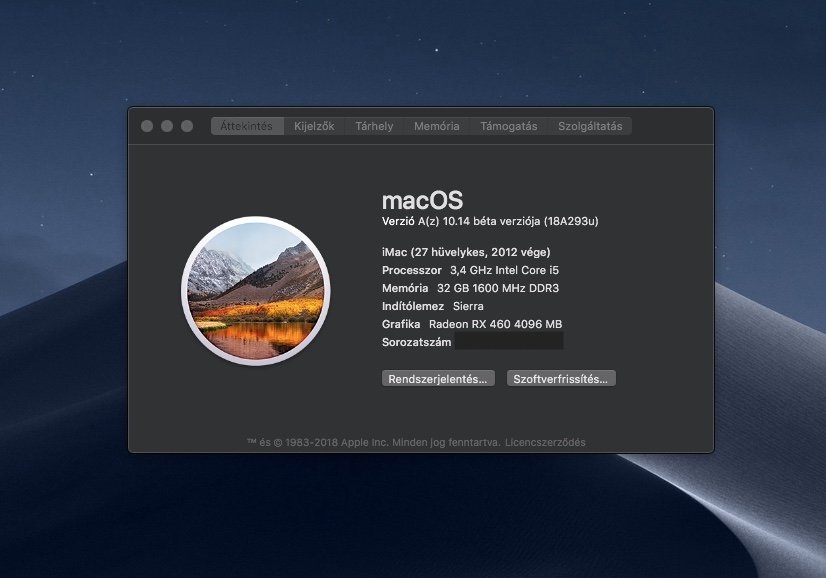The width and height of the screenshot is (826, 578).
Task: Minimize the About This Mac window
Action: pyautogui.click(x=167, y=126)
